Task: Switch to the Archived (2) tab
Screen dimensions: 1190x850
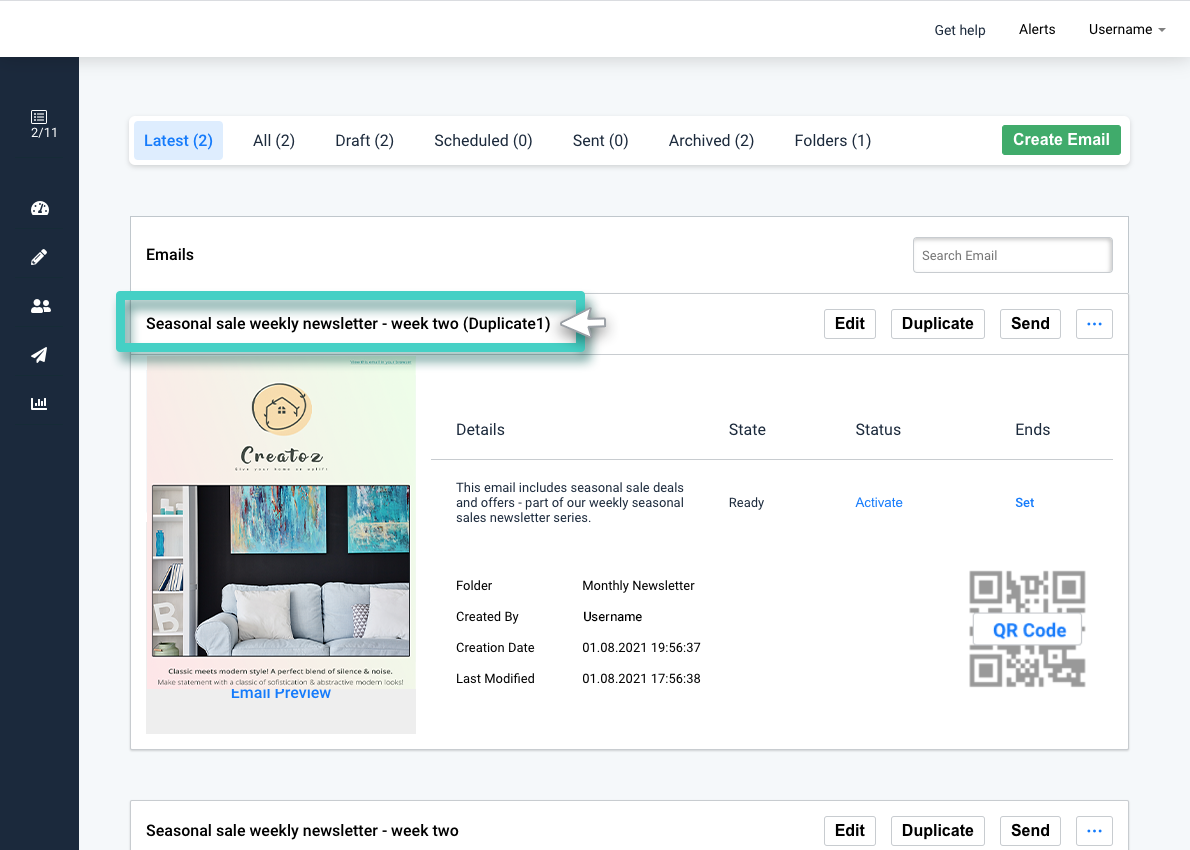Action: [x=711, y=140]
